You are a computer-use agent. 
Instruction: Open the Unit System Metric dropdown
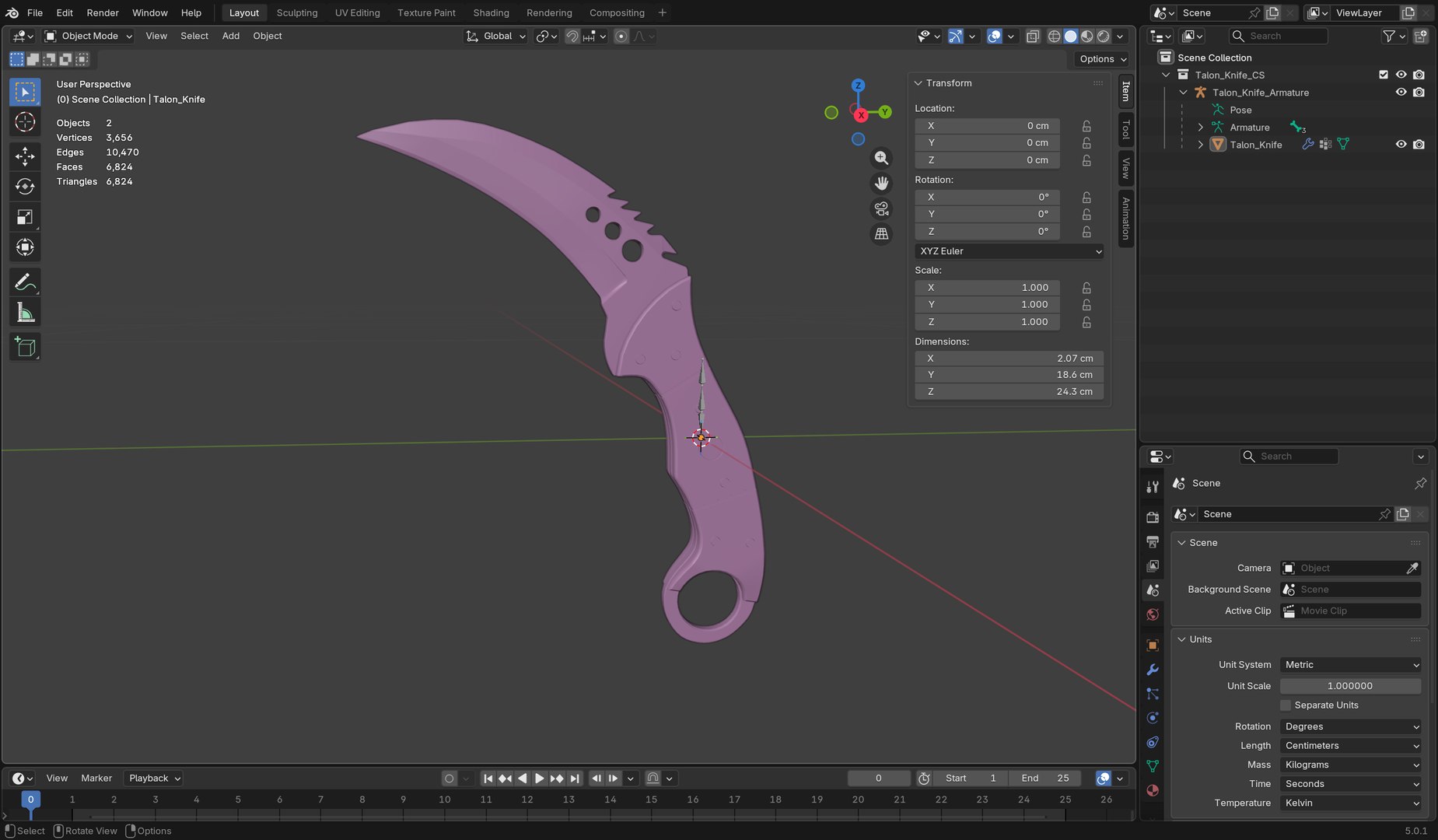pyautogui.click(x=1350, y=665)
